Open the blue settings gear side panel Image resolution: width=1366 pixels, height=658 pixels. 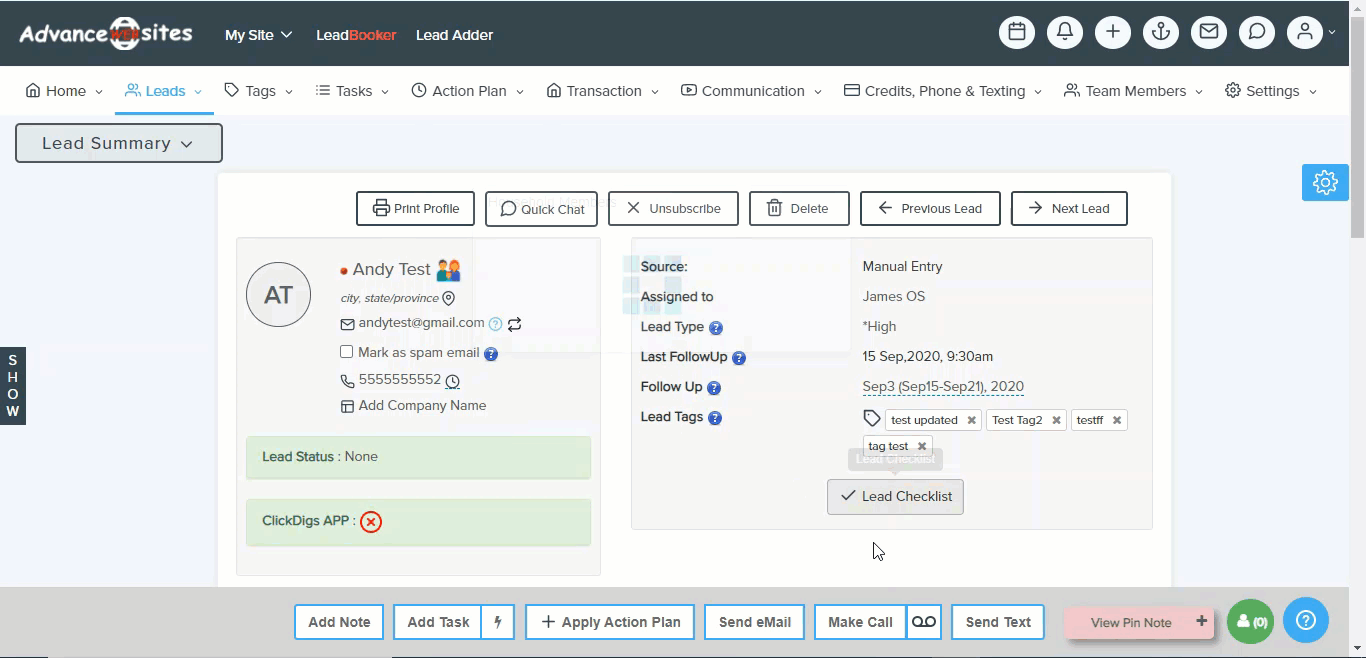(1325, 183)
